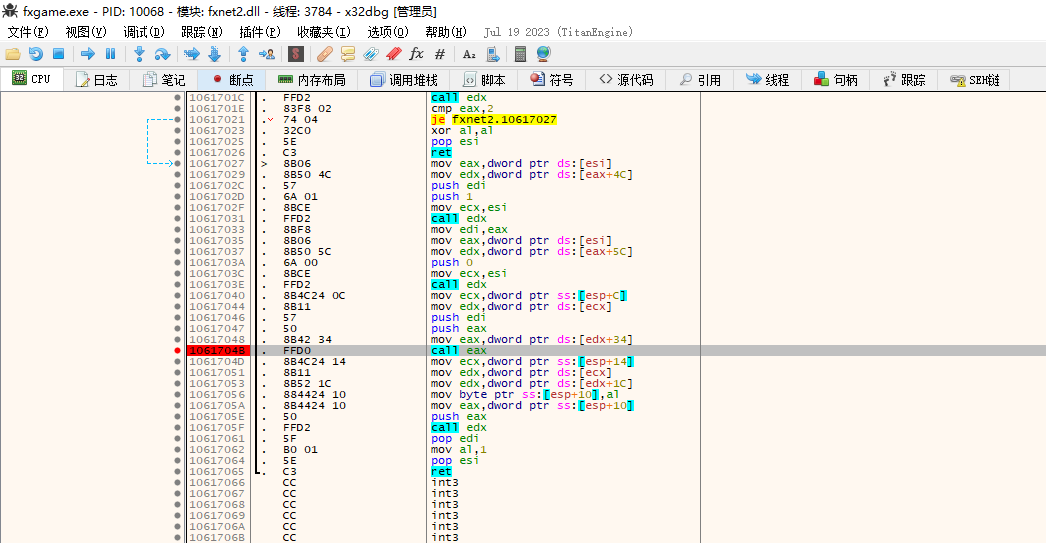The height and width of the screenshot is (543, 1046).
Task: Open the Patches bandage icon
Action: click(x=325, y=54)
